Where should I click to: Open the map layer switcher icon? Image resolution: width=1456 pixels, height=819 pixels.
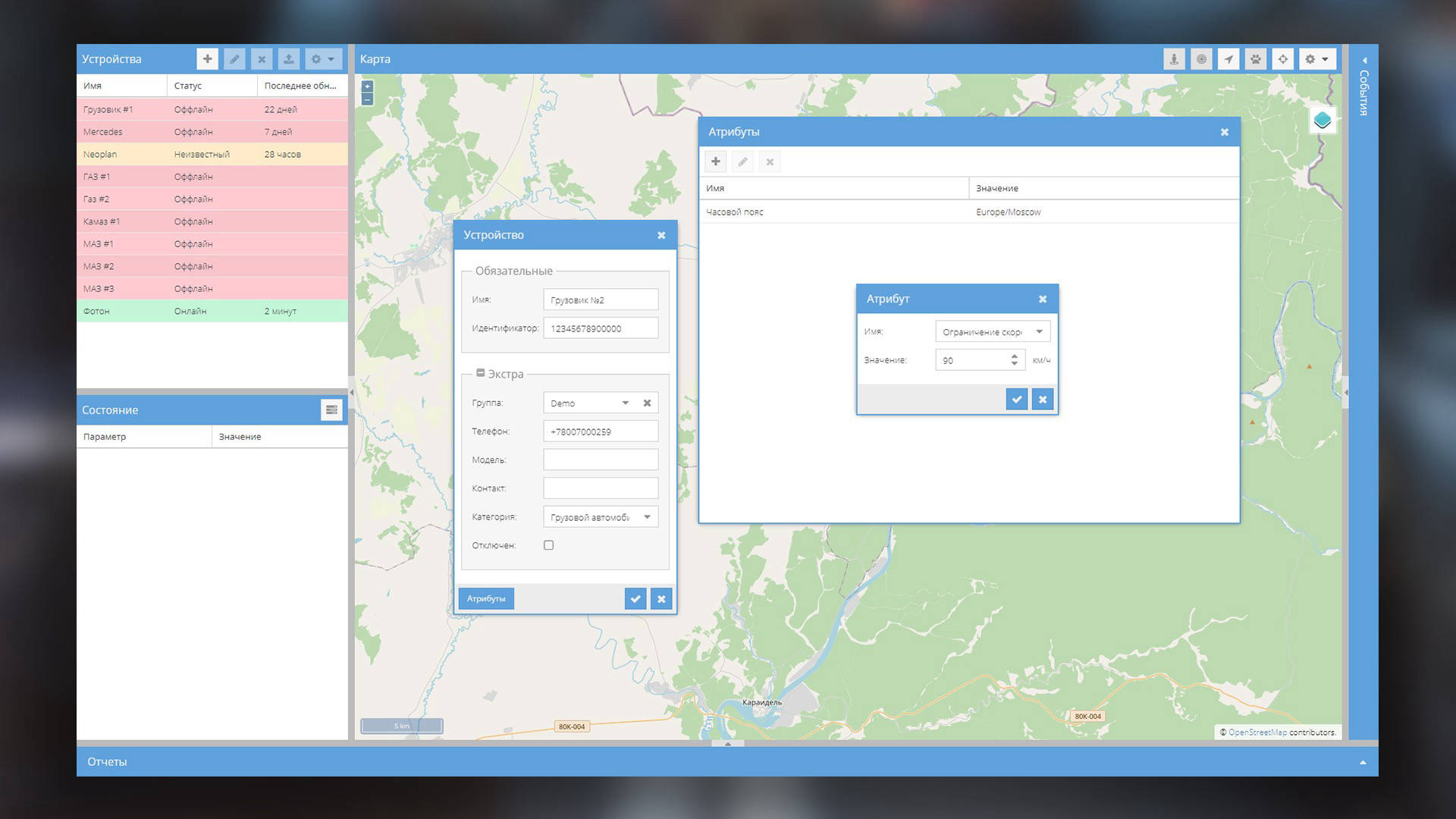1322,119
